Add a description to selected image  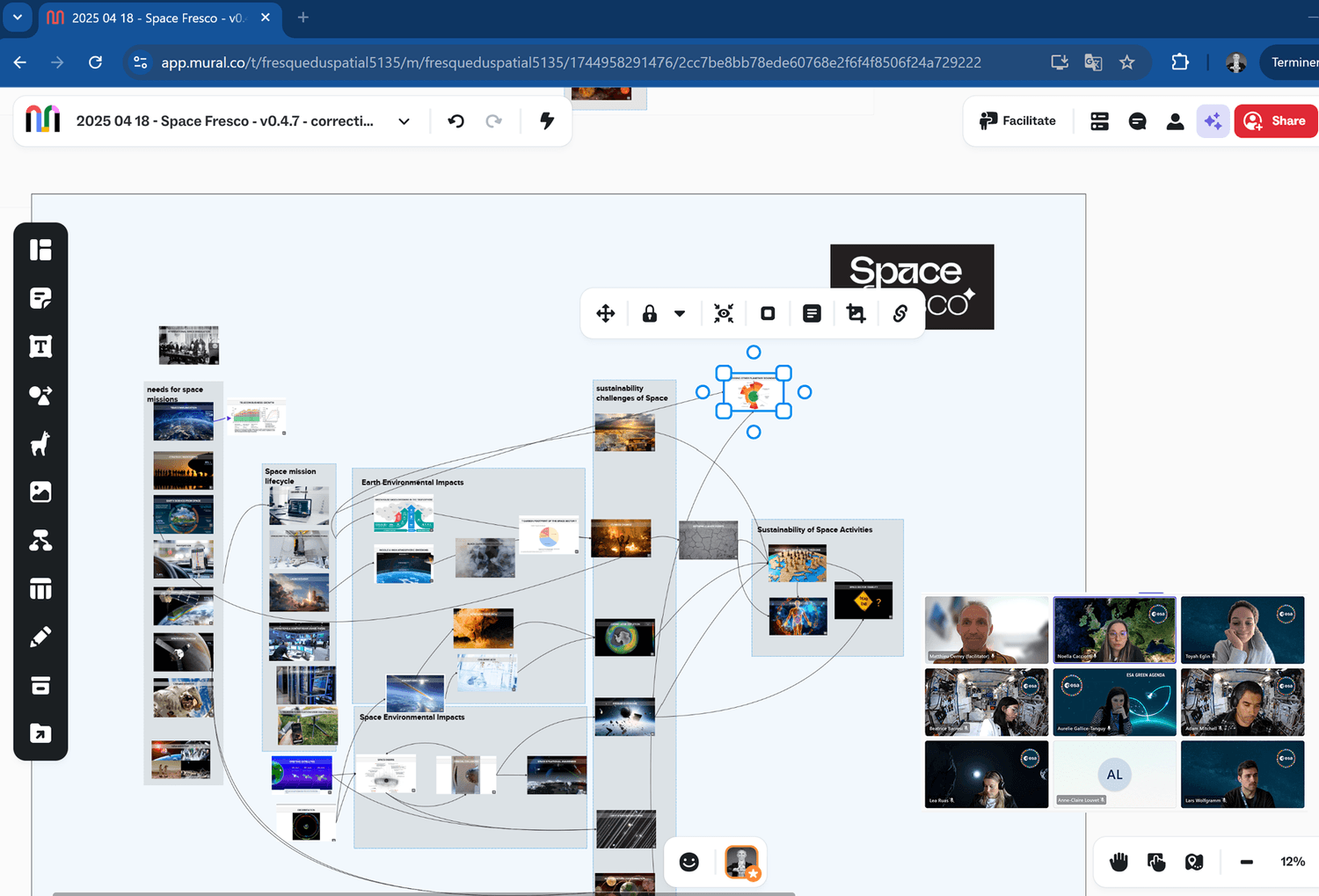coord(812,313)
